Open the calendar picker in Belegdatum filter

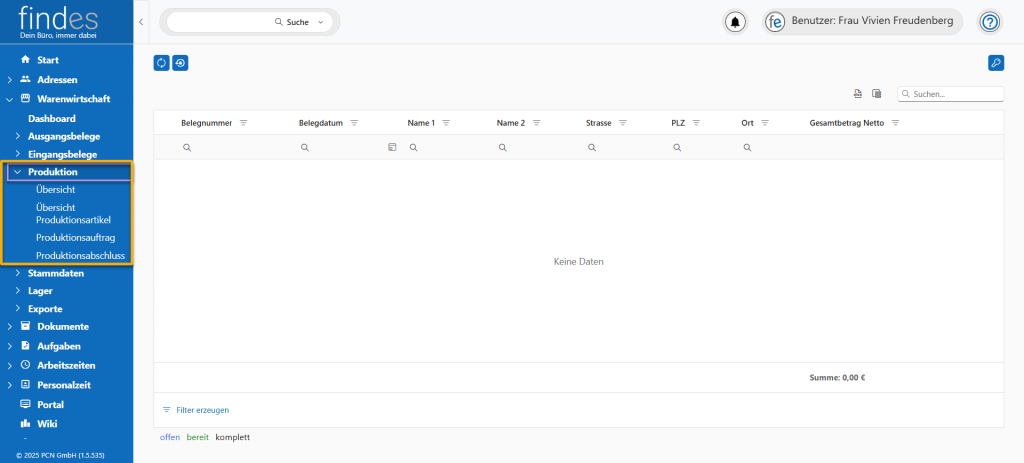click(x=392, y=147)
